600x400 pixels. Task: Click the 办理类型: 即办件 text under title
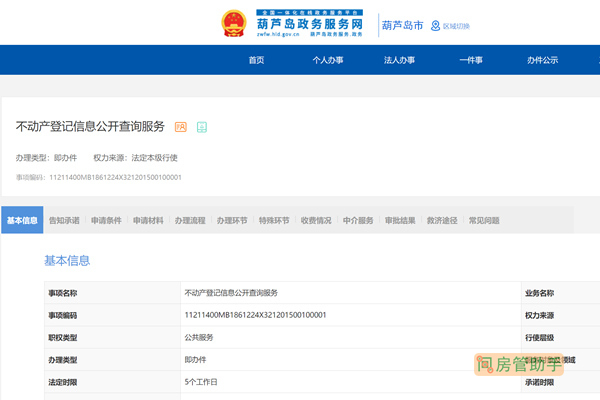tap(46, 158)
